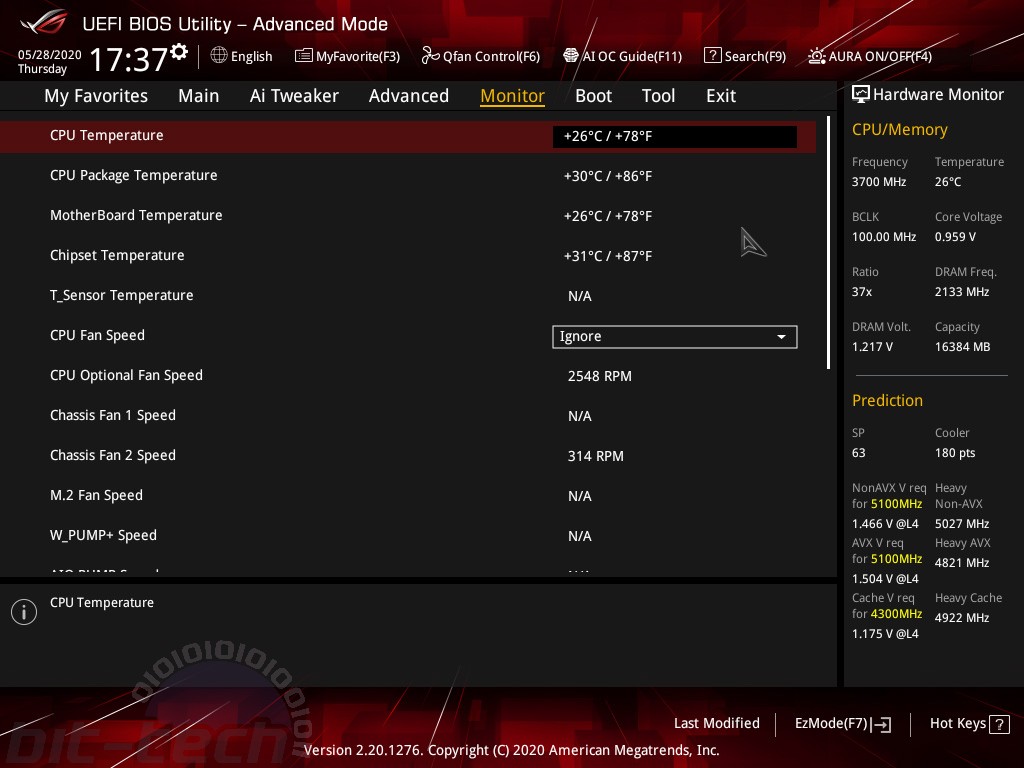Click the settings list scrollbar
1024x768 pixels.
pyautogui.click(x=829, y=243)
